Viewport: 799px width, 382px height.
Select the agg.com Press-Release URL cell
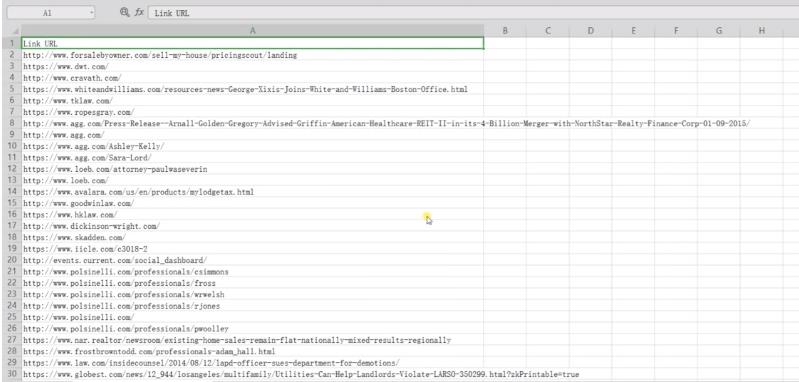[x=252, y=123]
